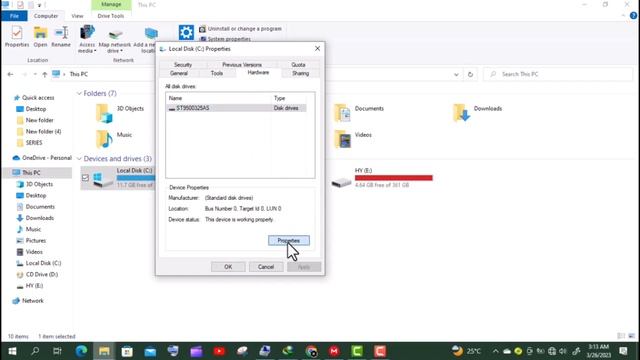Select the Security tab in Properties dialog
The width and height of the screenshot is (640, 360).
pyautogui.click(x=183, y=64)
